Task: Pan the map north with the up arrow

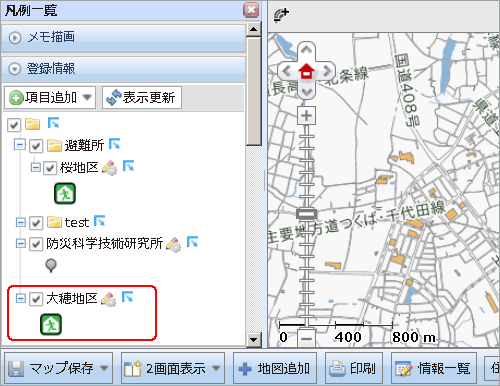Action: click(306, 51)
